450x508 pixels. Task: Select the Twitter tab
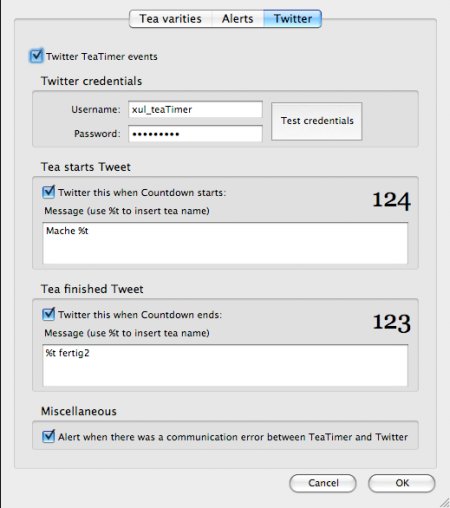(x=293, y=19)
